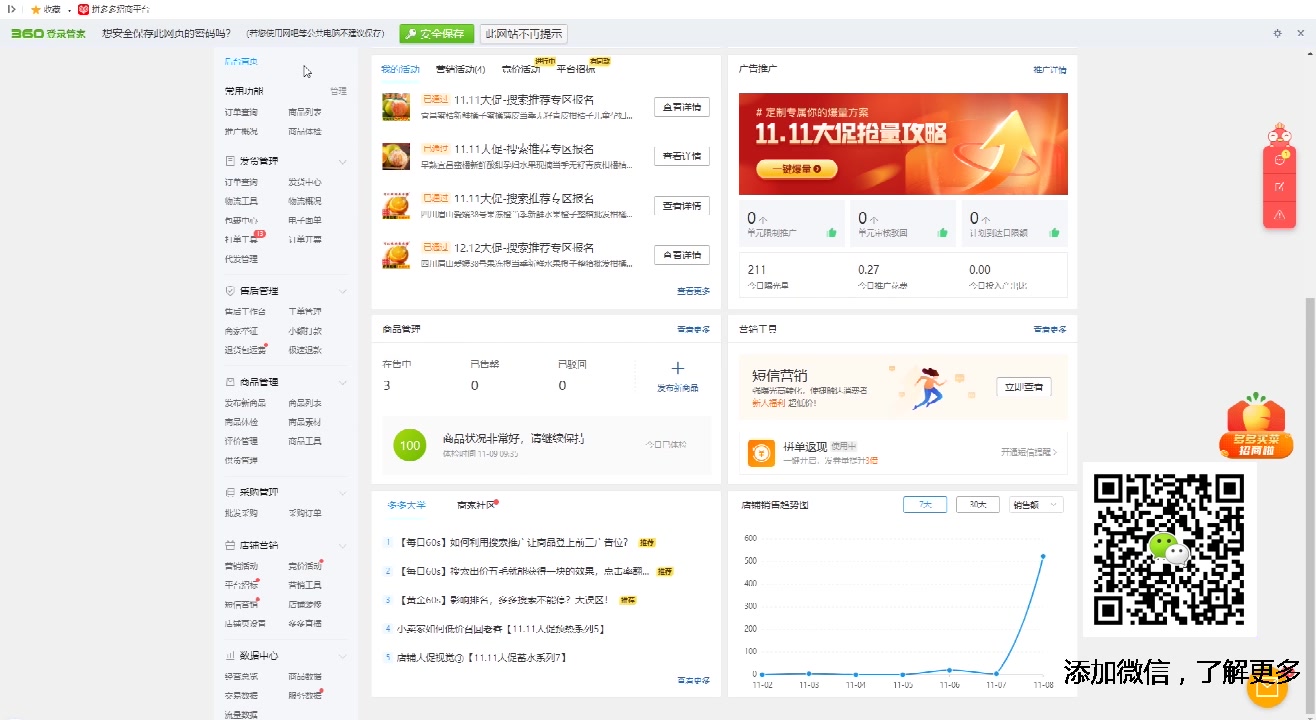Click 查看更多 under the activity list
The height and width of the screenshot is (720, 1316).
pyautogui.click(x=694, y=292)
